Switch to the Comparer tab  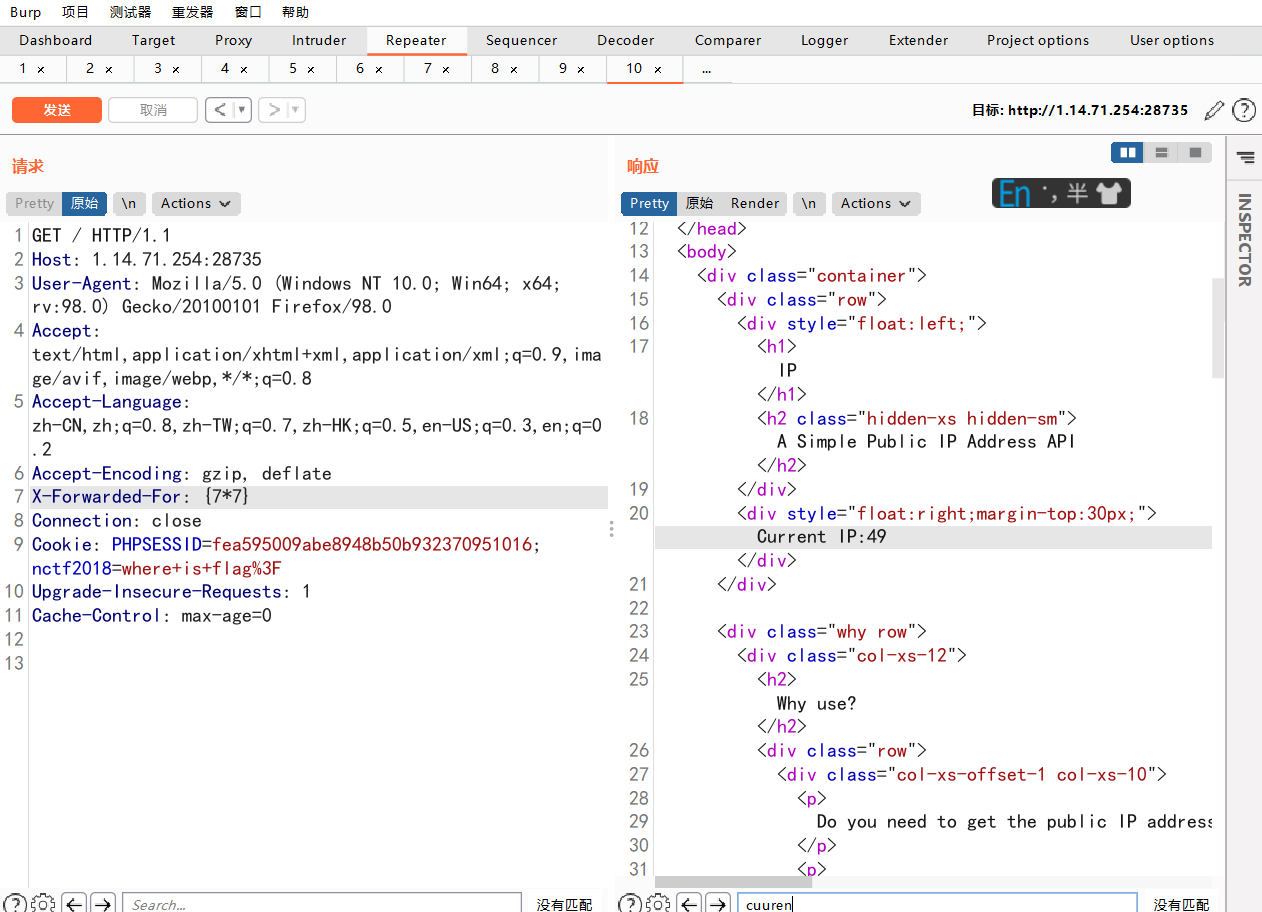pos(728,40)
